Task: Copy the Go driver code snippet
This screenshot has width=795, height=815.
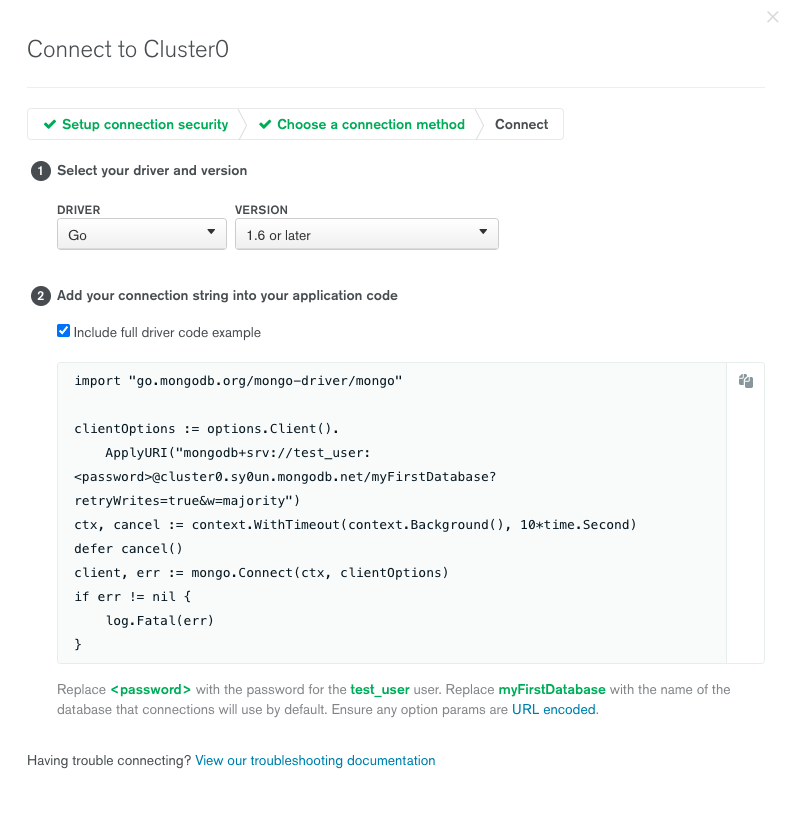Action: tap(745, 381)
